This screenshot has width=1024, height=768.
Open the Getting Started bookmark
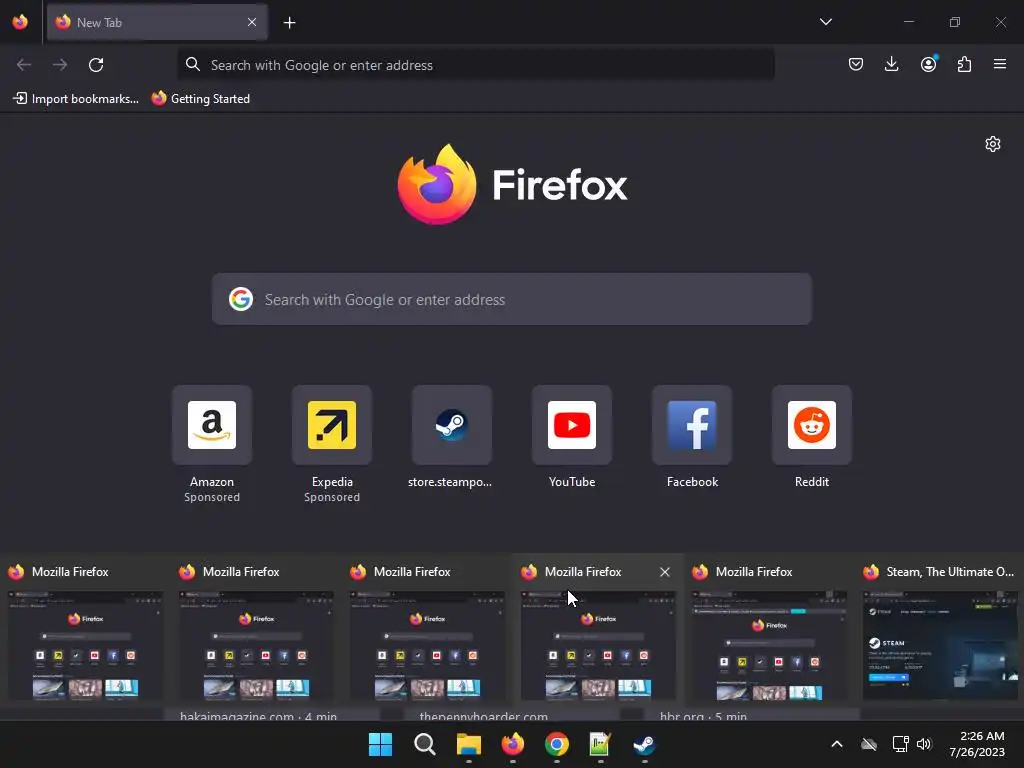click(x=201, y=99)
